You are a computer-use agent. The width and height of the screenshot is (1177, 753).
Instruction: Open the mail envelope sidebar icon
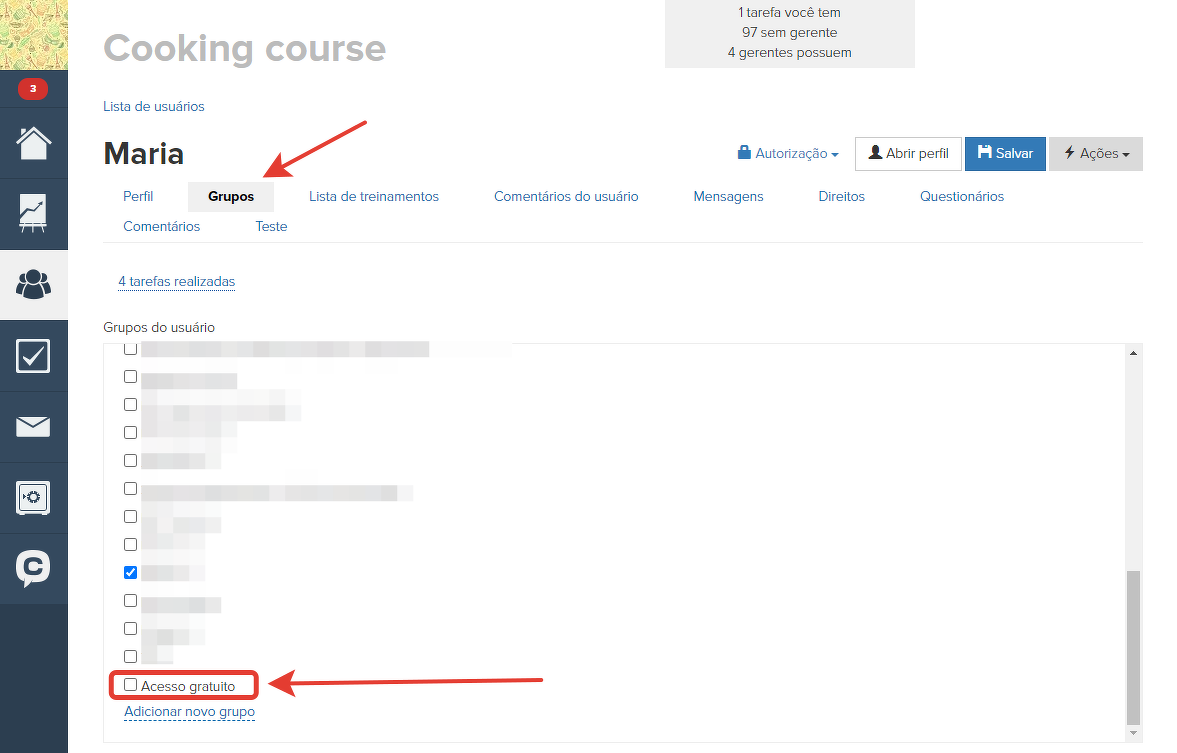(33, 427)
